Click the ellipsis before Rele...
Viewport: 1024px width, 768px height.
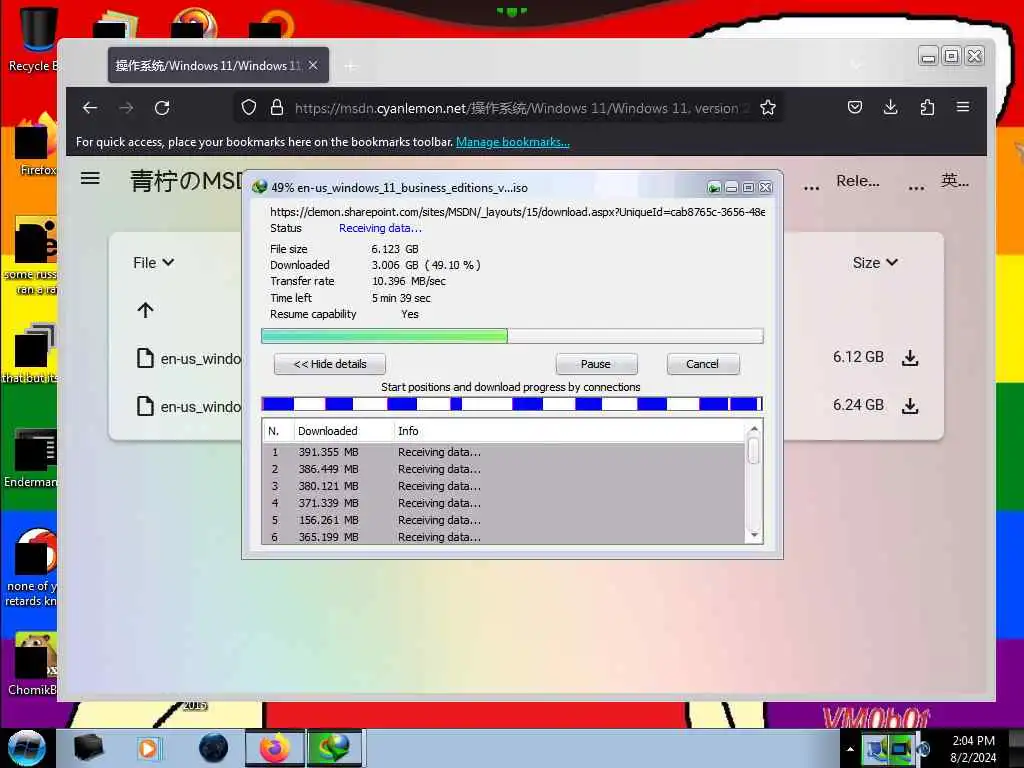pyautogui.click(x=812, y=188)
